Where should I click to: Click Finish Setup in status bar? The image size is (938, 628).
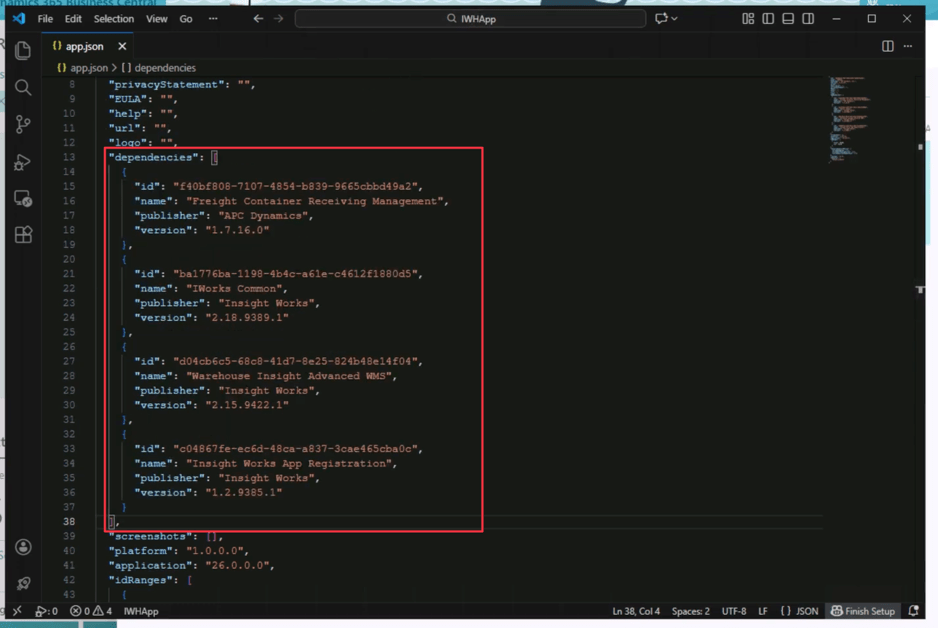[863, 611]
